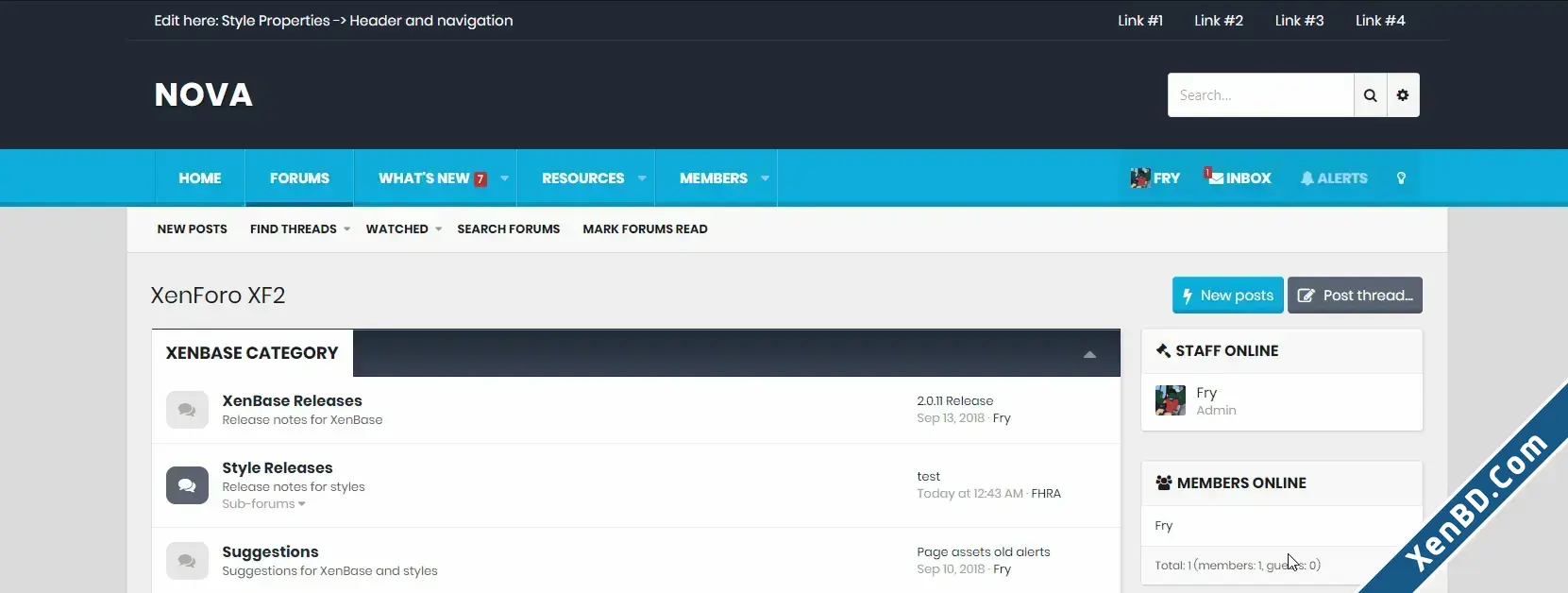The image size is (1568, 593).
Task: Expand the Resources dropdown arrow
Action: pos(642,178)
